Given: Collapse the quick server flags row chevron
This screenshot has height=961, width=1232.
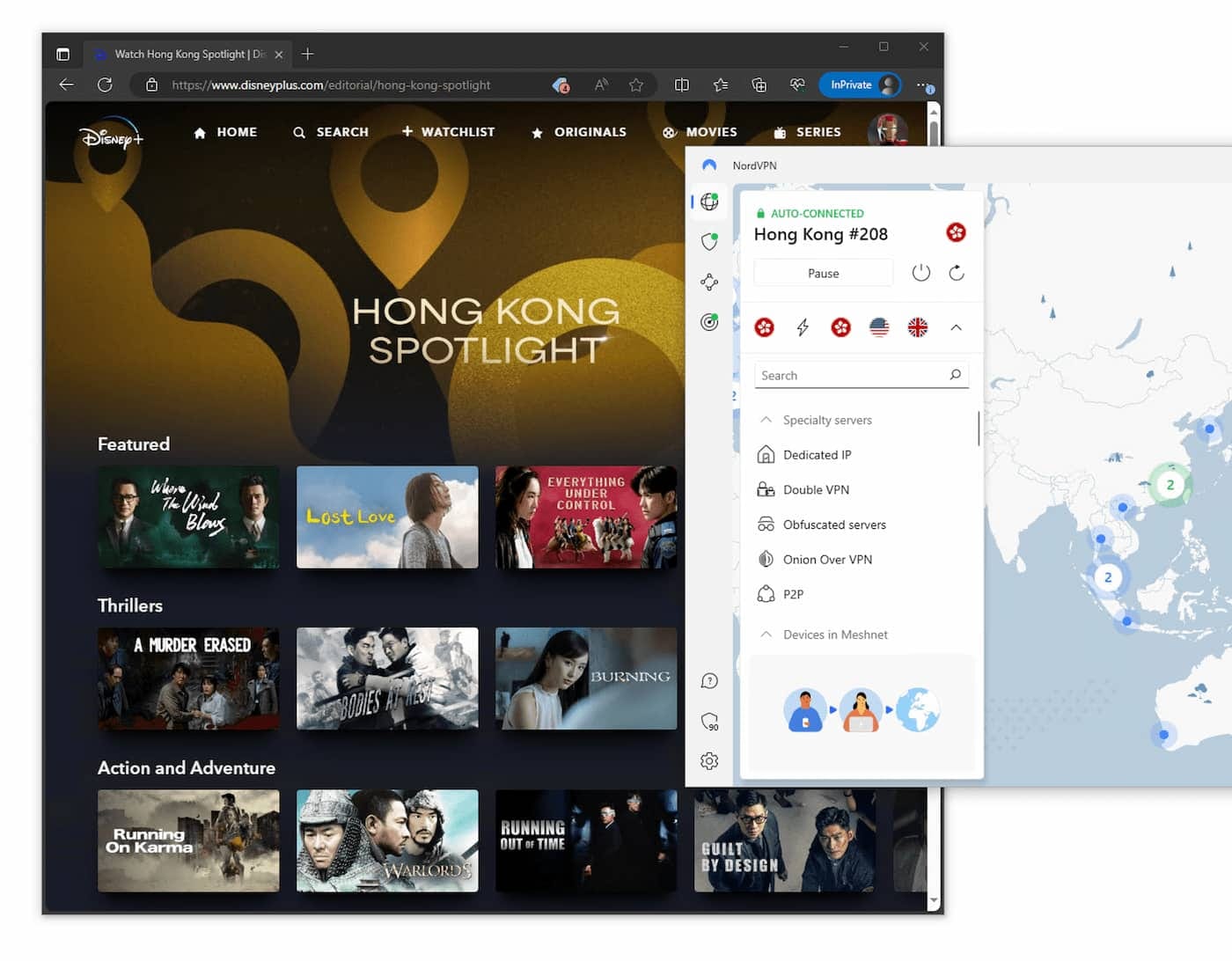Looking at the screenshot, I should [957, 327].
